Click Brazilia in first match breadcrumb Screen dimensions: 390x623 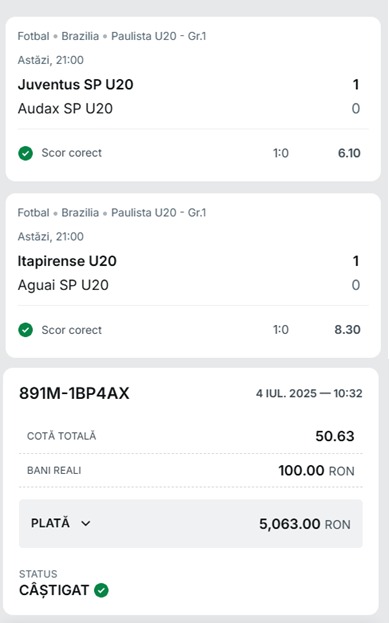point(80,36)
